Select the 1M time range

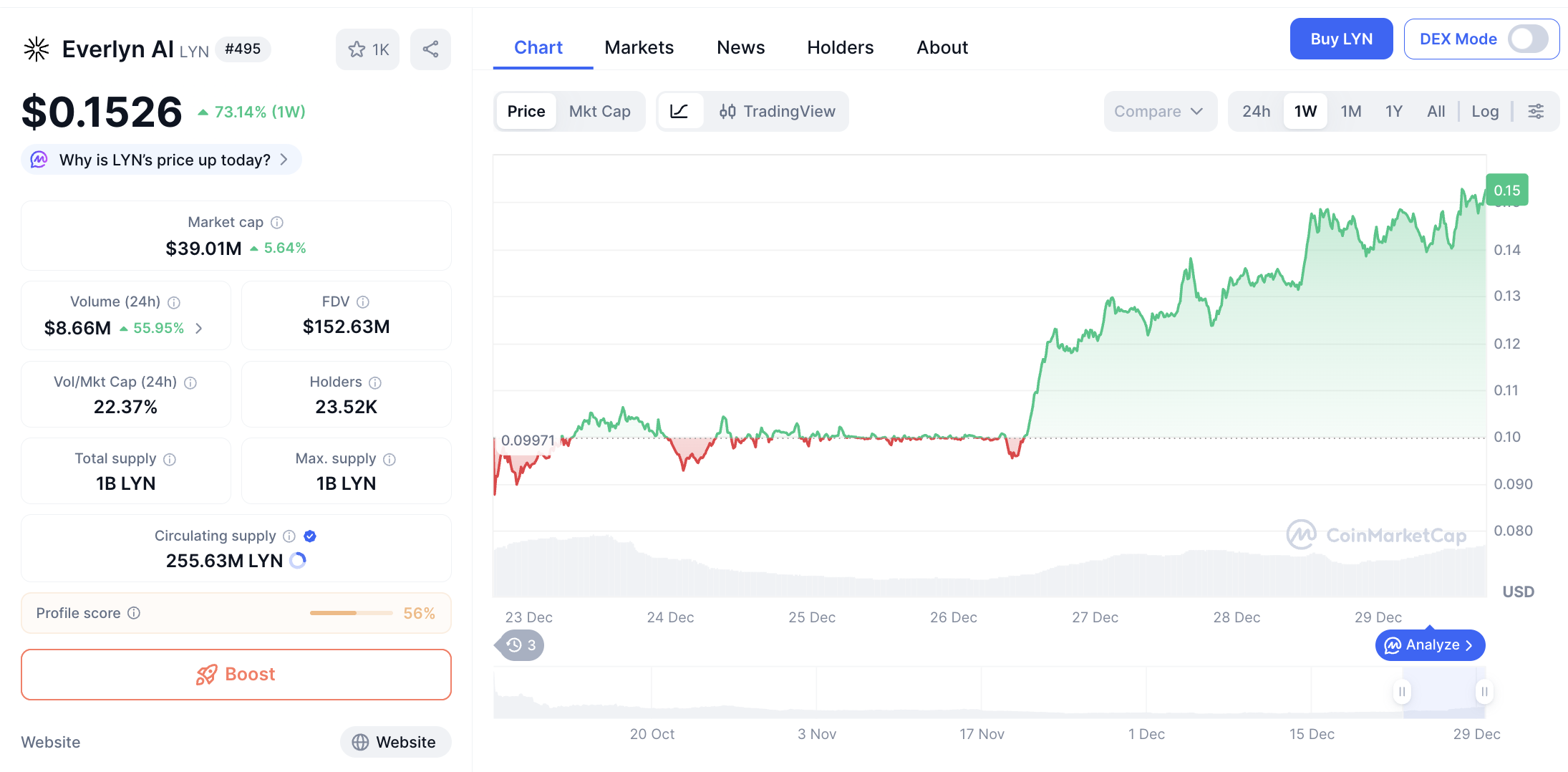(x=1350, y=111)
